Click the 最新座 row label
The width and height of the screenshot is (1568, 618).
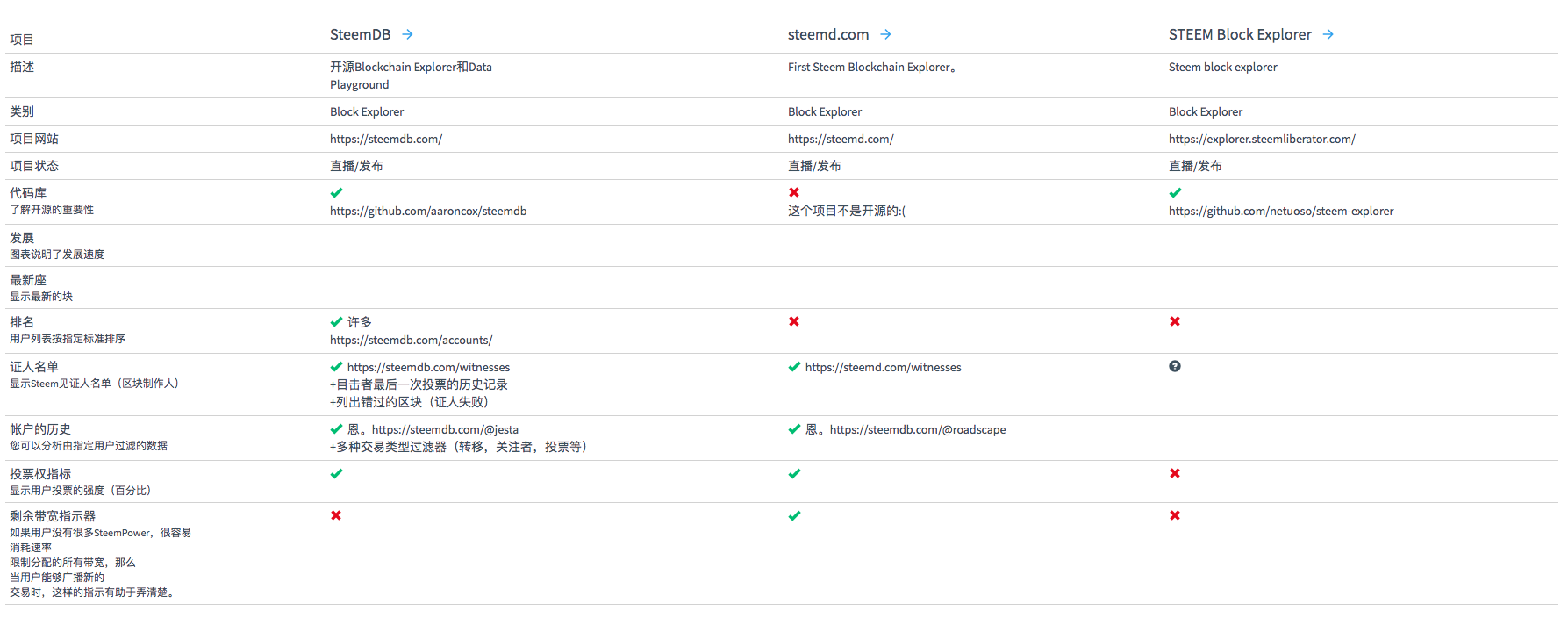click(x=28, y=280)
